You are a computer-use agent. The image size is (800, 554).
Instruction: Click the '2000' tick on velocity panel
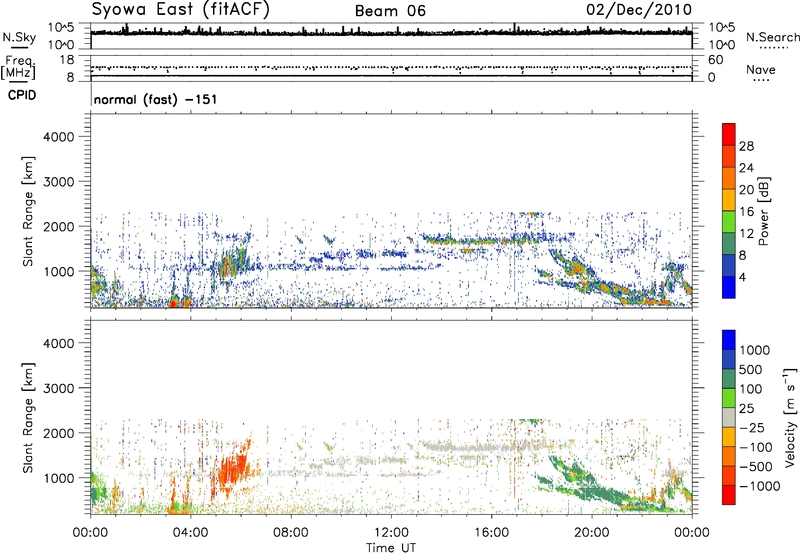tap(58, 433)
